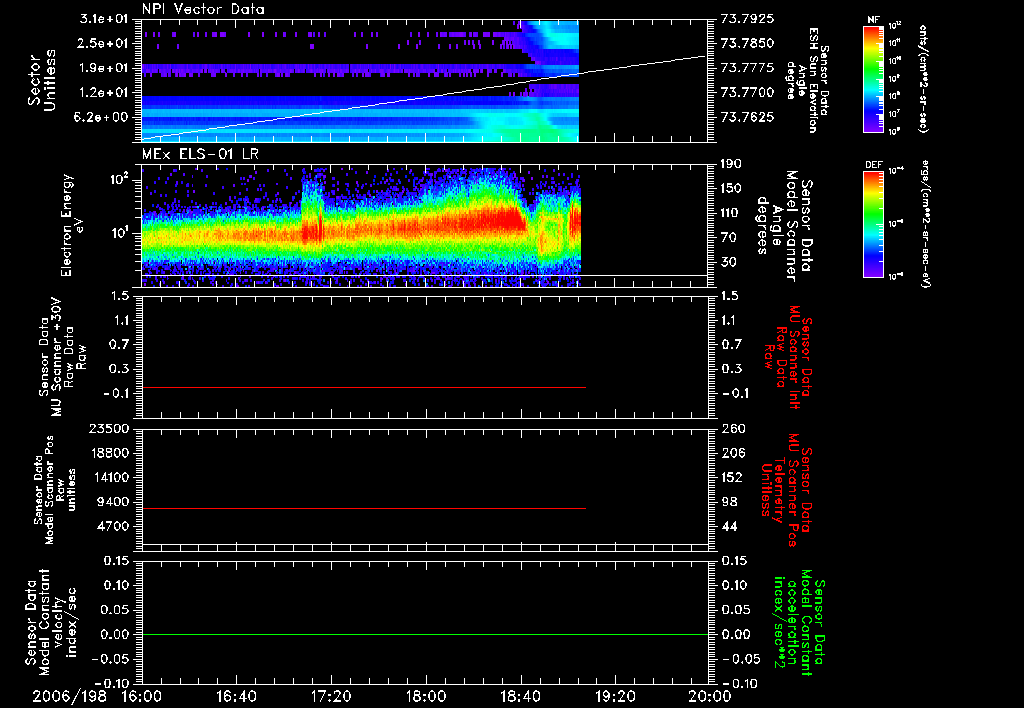Click the '3.1e+01' sector tick label

(x=103, y=19)
